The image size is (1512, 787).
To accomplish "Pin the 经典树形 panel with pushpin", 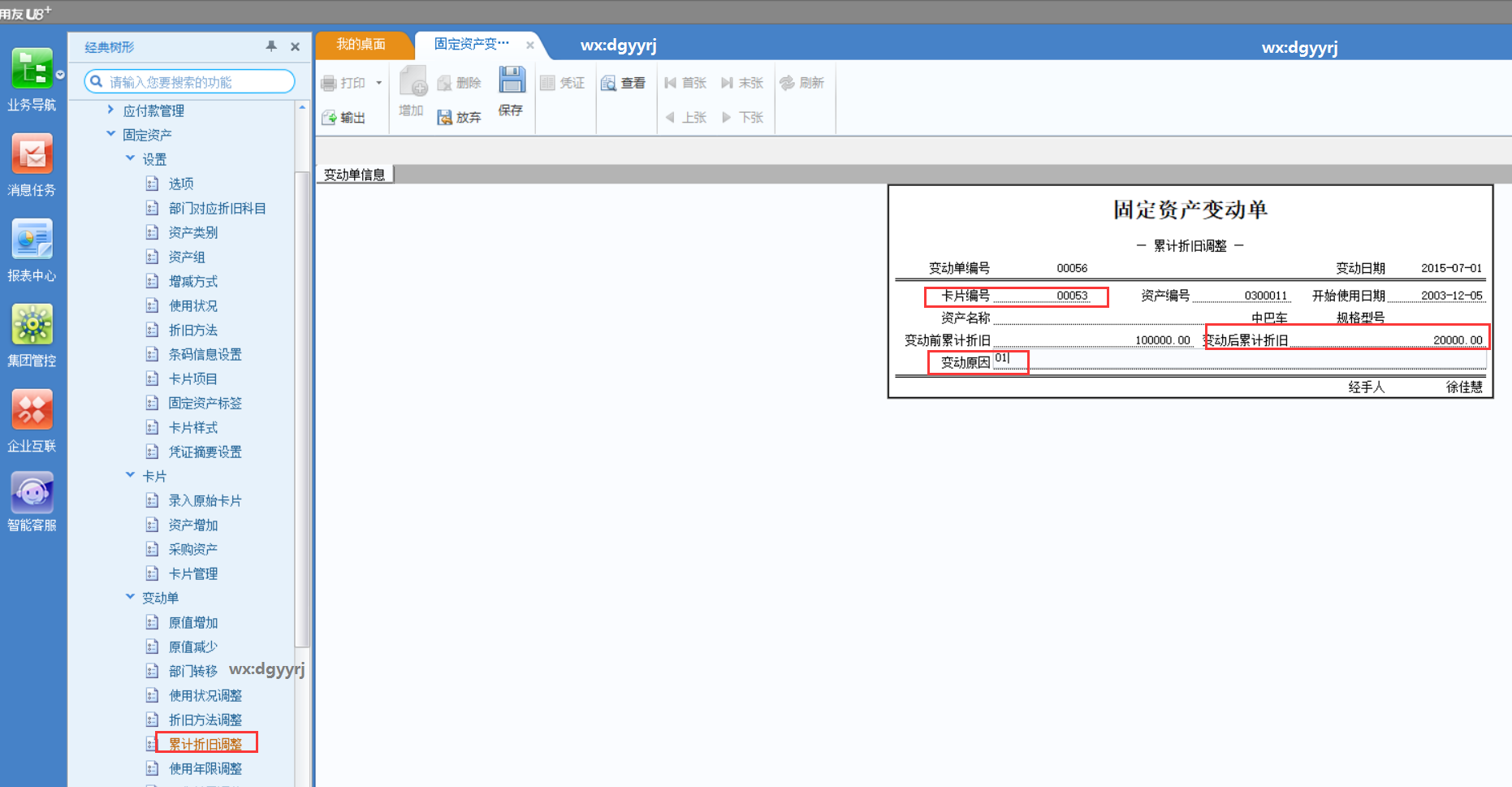I will click(271, 46).
